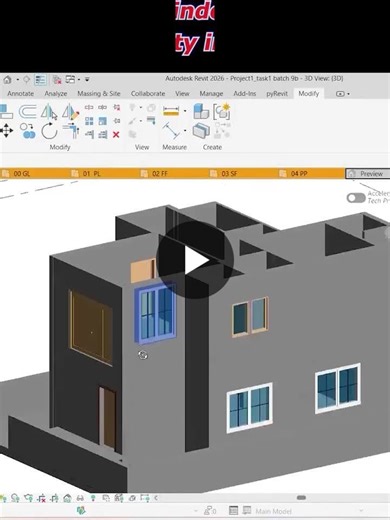390x520 pixels.
Task: Click the Home icon in the quick access toolbar
Action: [7, 80]
